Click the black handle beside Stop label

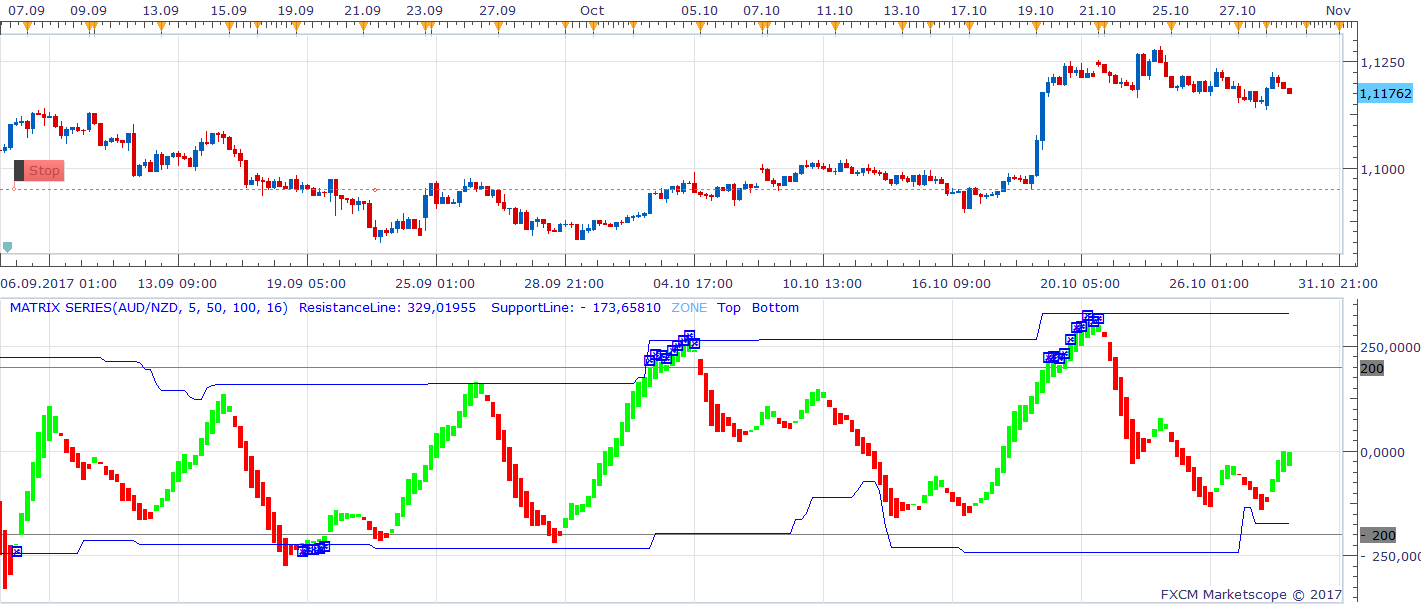[19, 171]
